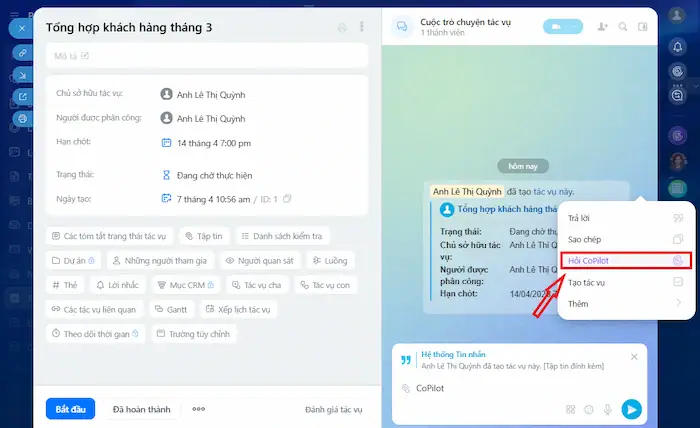Click the calendar icon beside Hạn chót
The height and width of the screenshot is (428, 700).
point(166,143)
